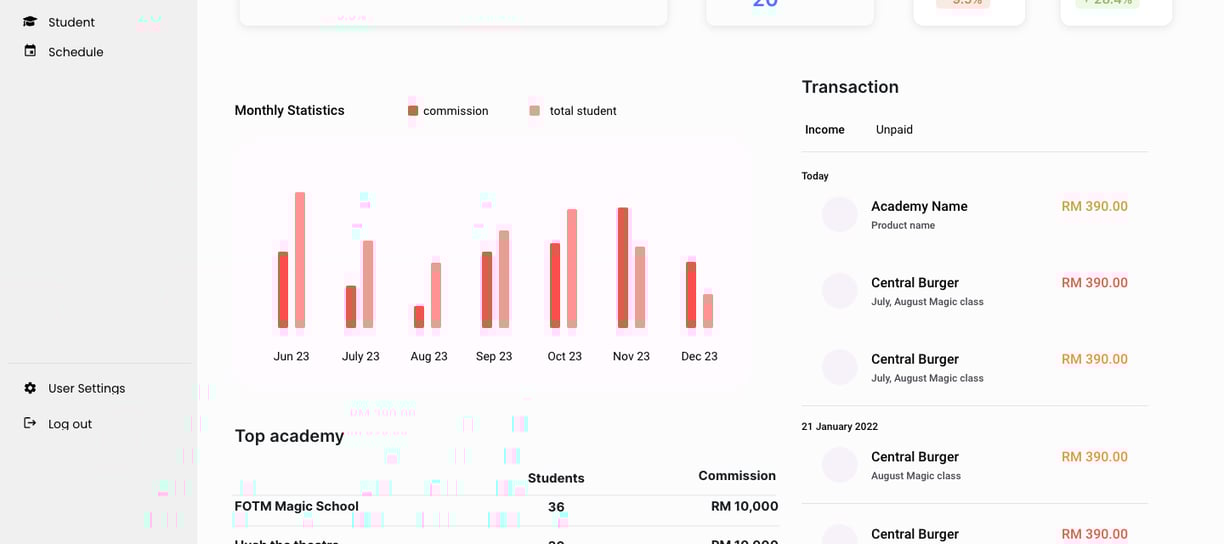Click the Transaction section heading
The width and height of the screenshot is (1224, 544).
850,87
